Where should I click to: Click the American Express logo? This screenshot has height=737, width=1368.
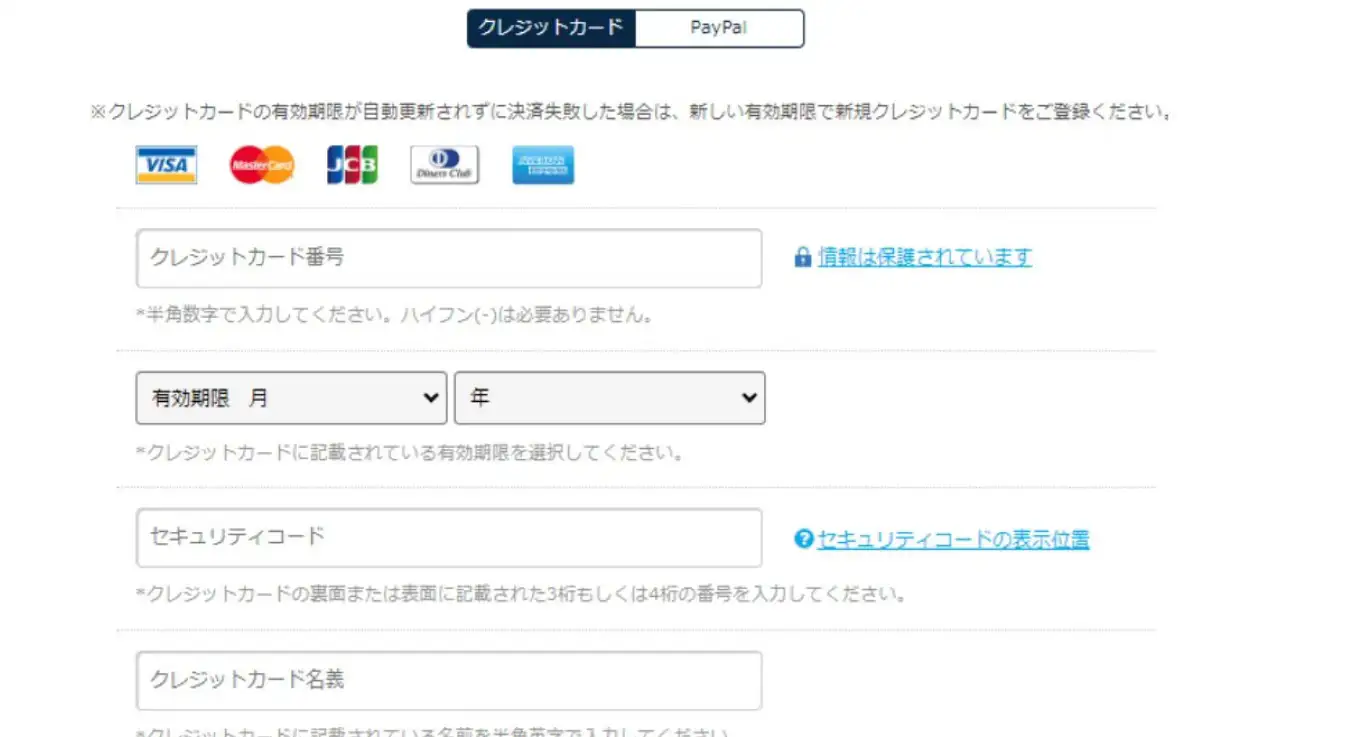tap(543, 165)
